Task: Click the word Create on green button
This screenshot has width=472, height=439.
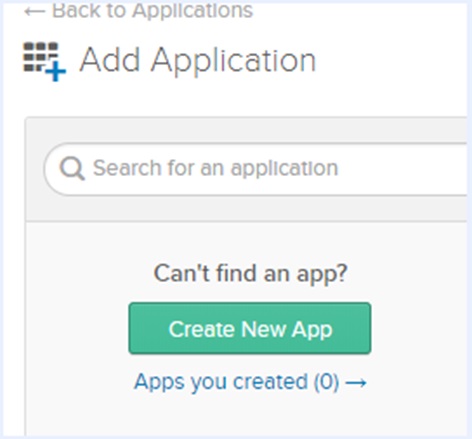Action: click(x=202, y=329)
